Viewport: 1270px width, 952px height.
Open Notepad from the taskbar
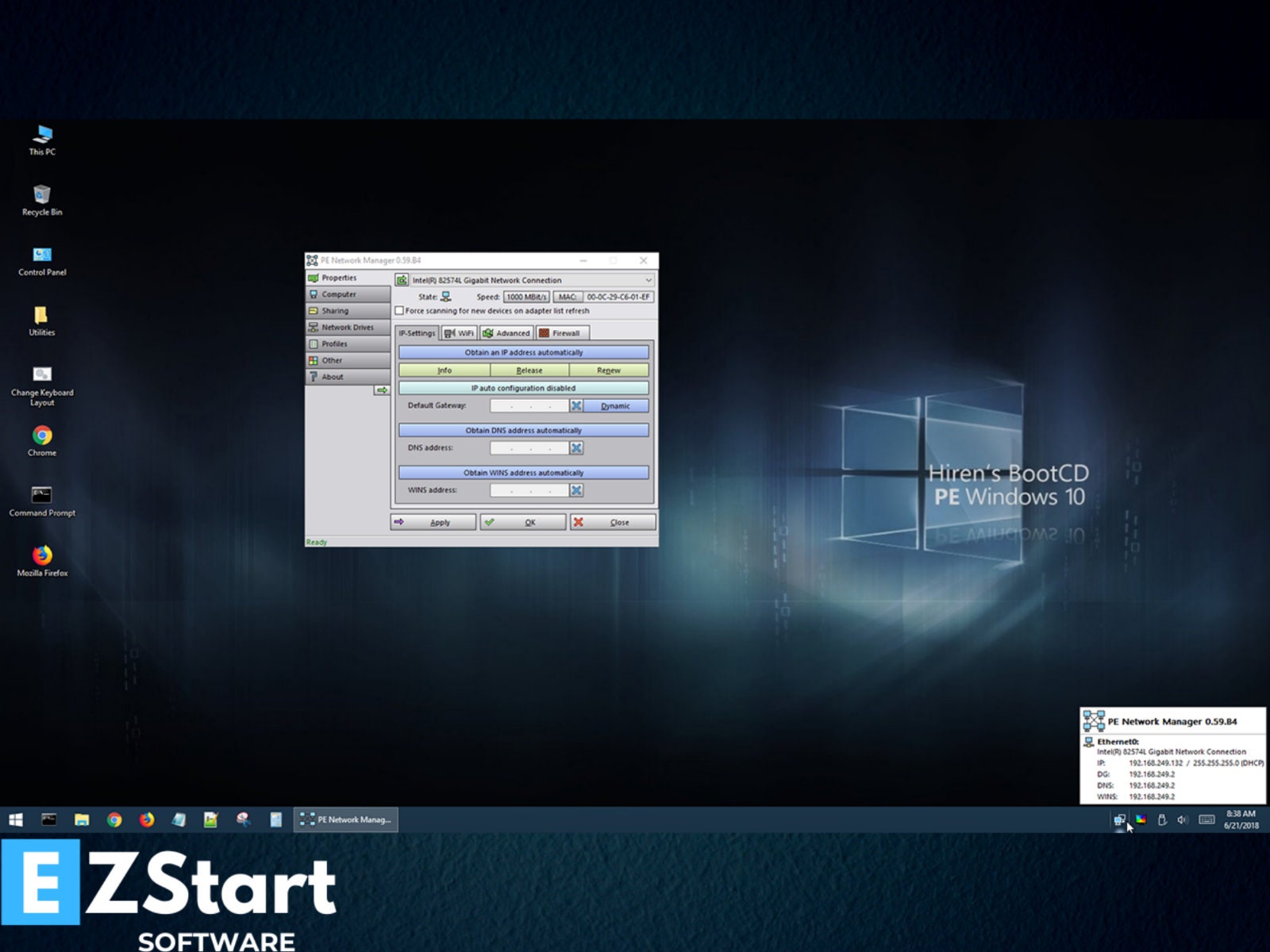177,820
